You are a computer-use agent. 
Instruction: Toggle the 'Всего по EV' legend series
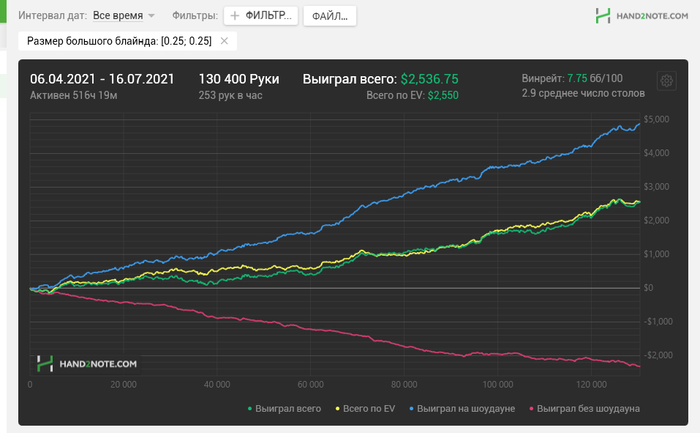(365, 408)
